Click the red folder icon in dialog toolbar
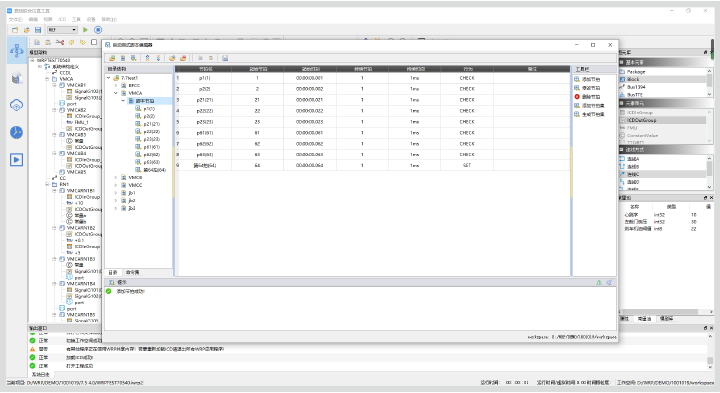 (x=183, y=58)
